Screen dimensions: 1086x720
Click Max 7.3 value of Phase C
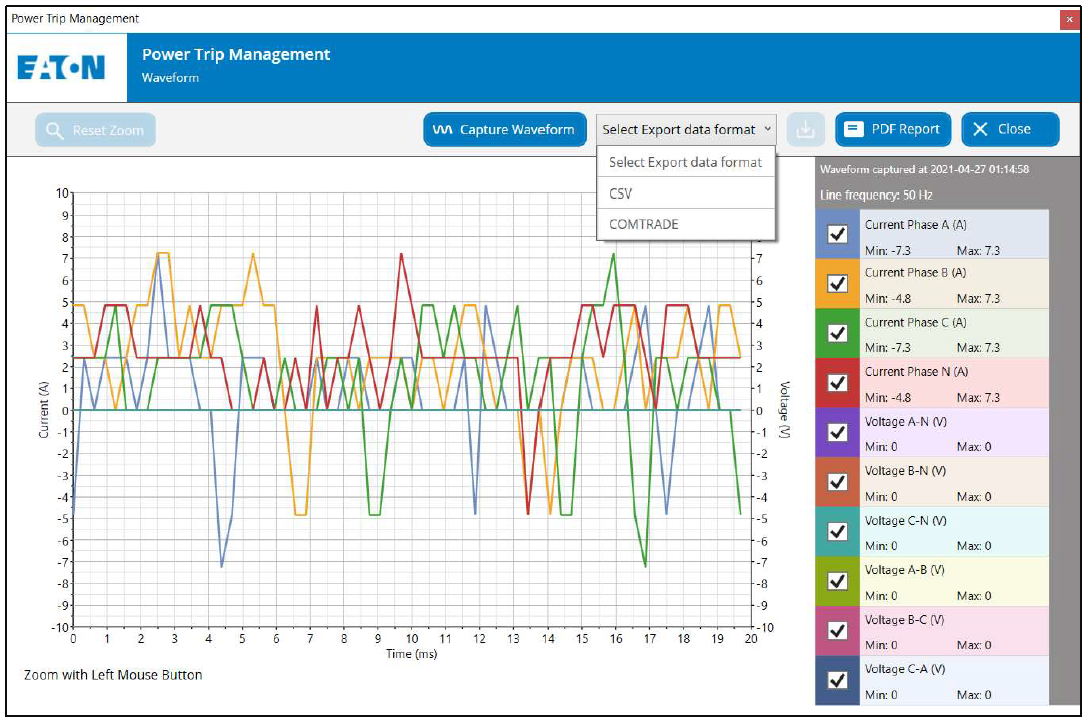pyautogui.click(x=979, y=348)
